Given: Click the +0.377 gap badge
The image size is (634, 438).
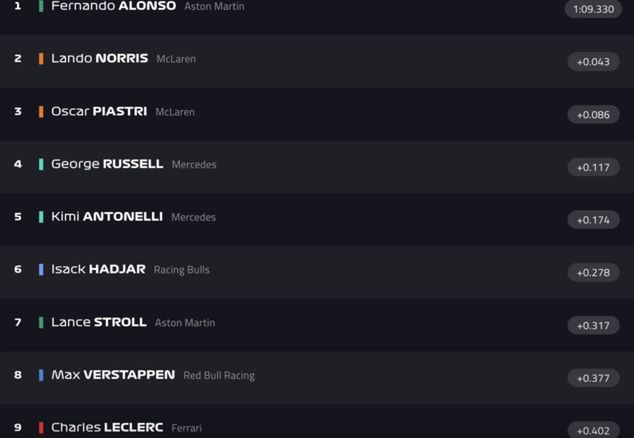Looking at the screenshot, I should pyautogui.click(x=593, y=378).
